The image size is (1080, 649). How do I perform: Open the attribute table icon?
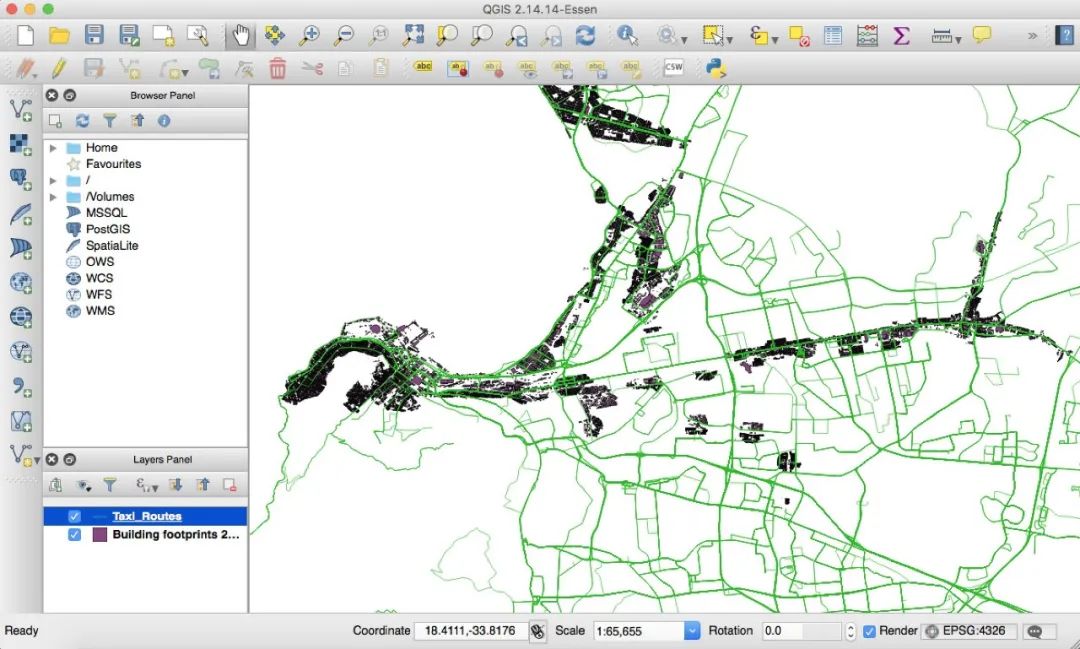(833, 35)
